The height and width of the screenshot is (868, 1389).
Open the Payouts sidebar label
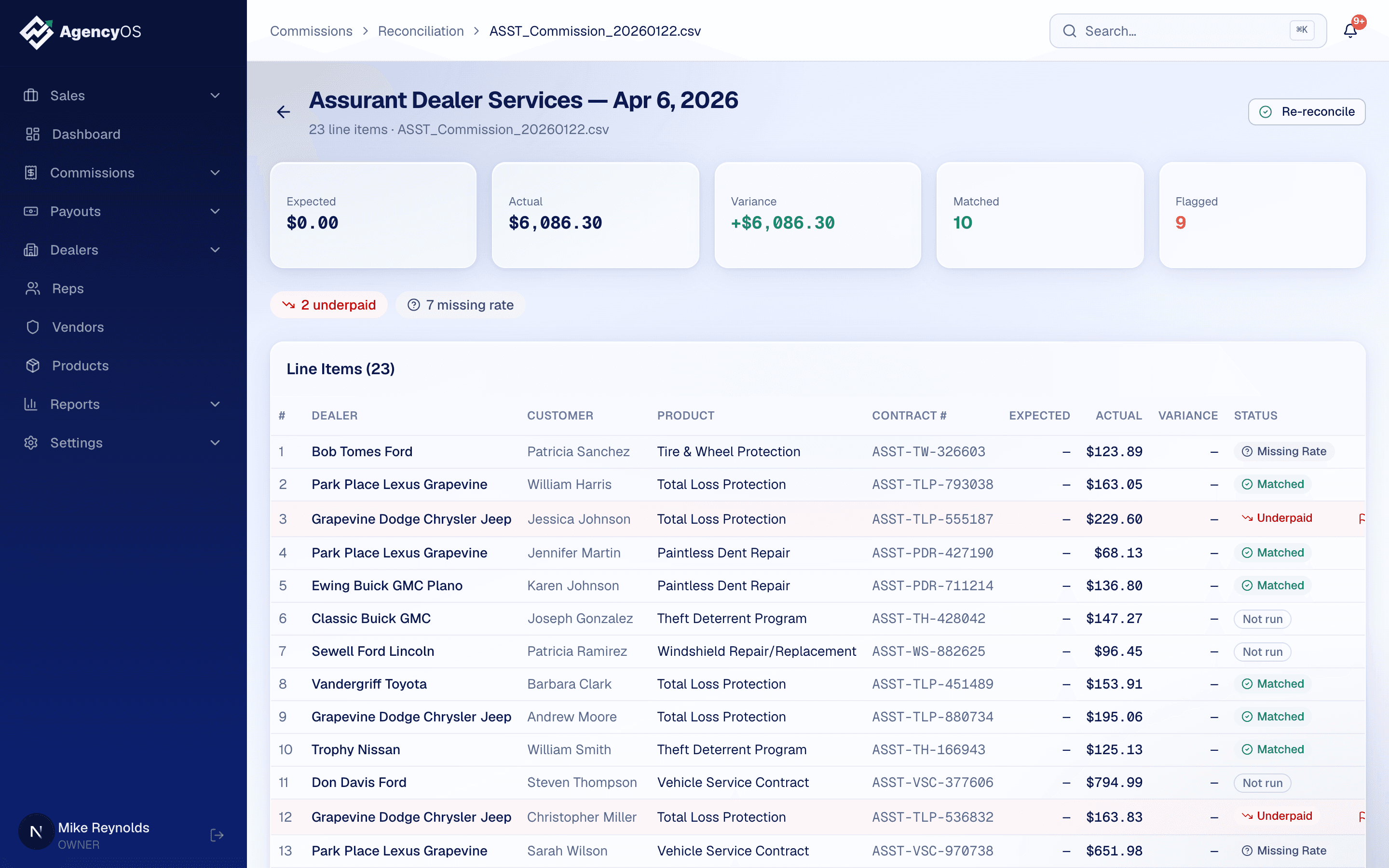75,211
